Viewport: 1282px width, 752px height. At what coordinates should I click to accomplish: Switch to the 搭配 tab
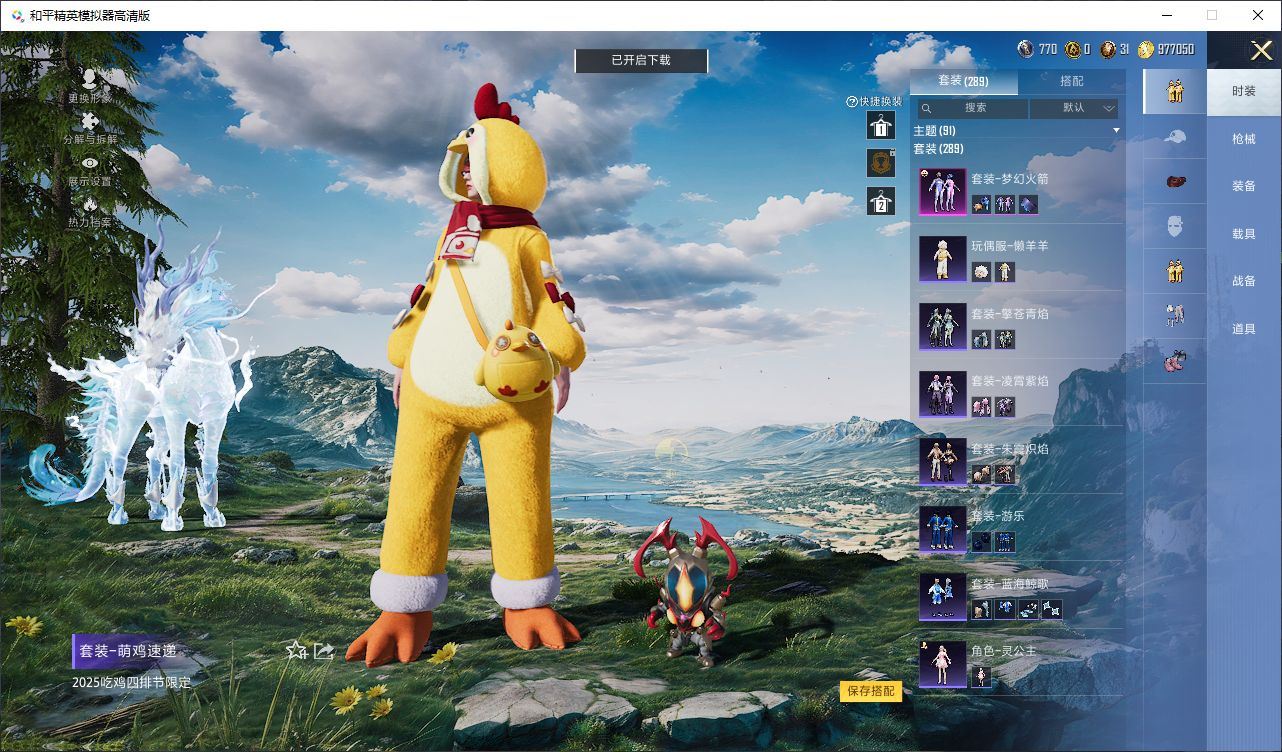(x=1071, y=81)
